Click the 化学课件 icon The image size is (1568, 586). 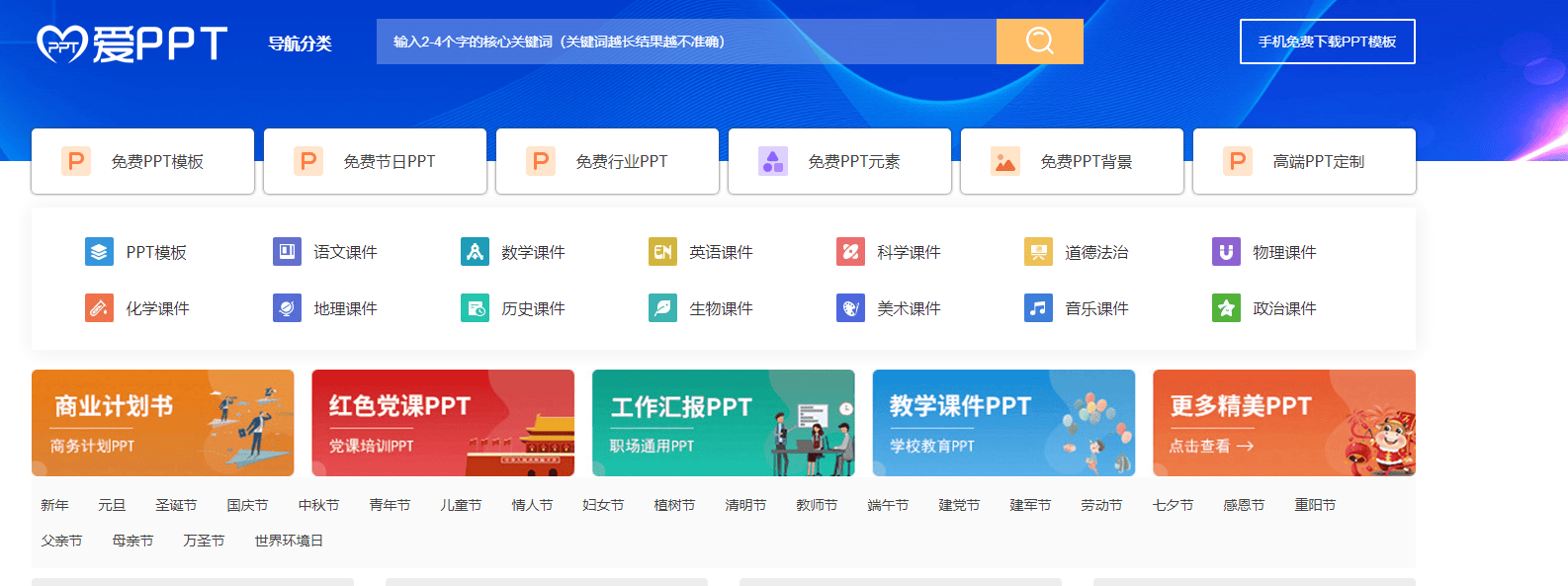pos(99,308)
